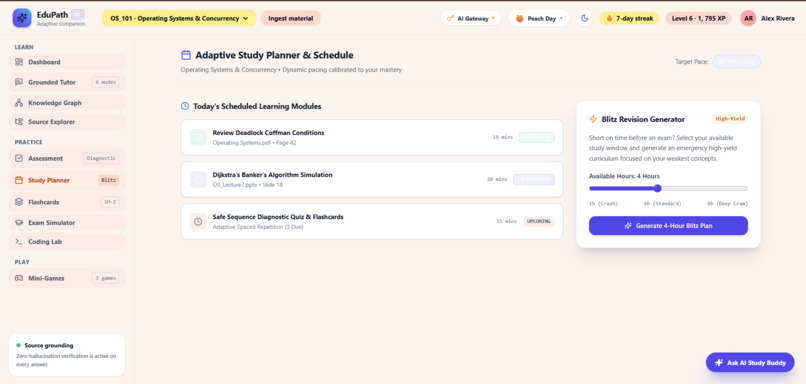Click the Grounded Tutor chat icon
Screen dimensions: 806x384
pos(19,82)
